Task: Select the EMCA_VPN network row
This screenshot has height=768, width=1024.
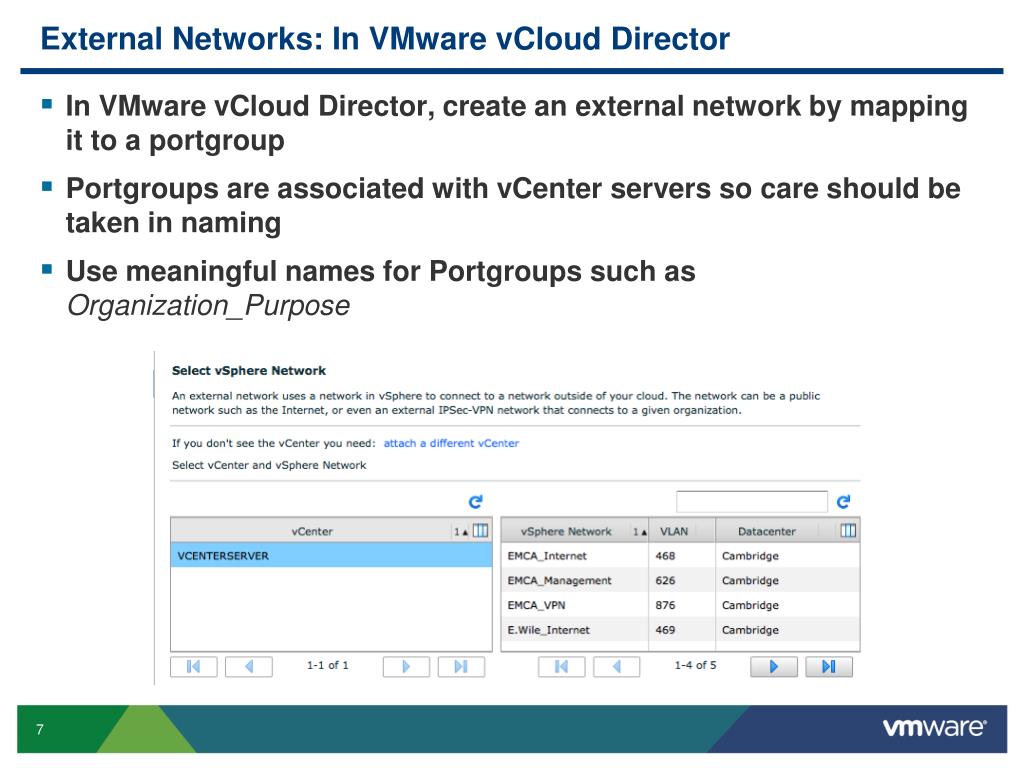Action: [x=680, y=605]
